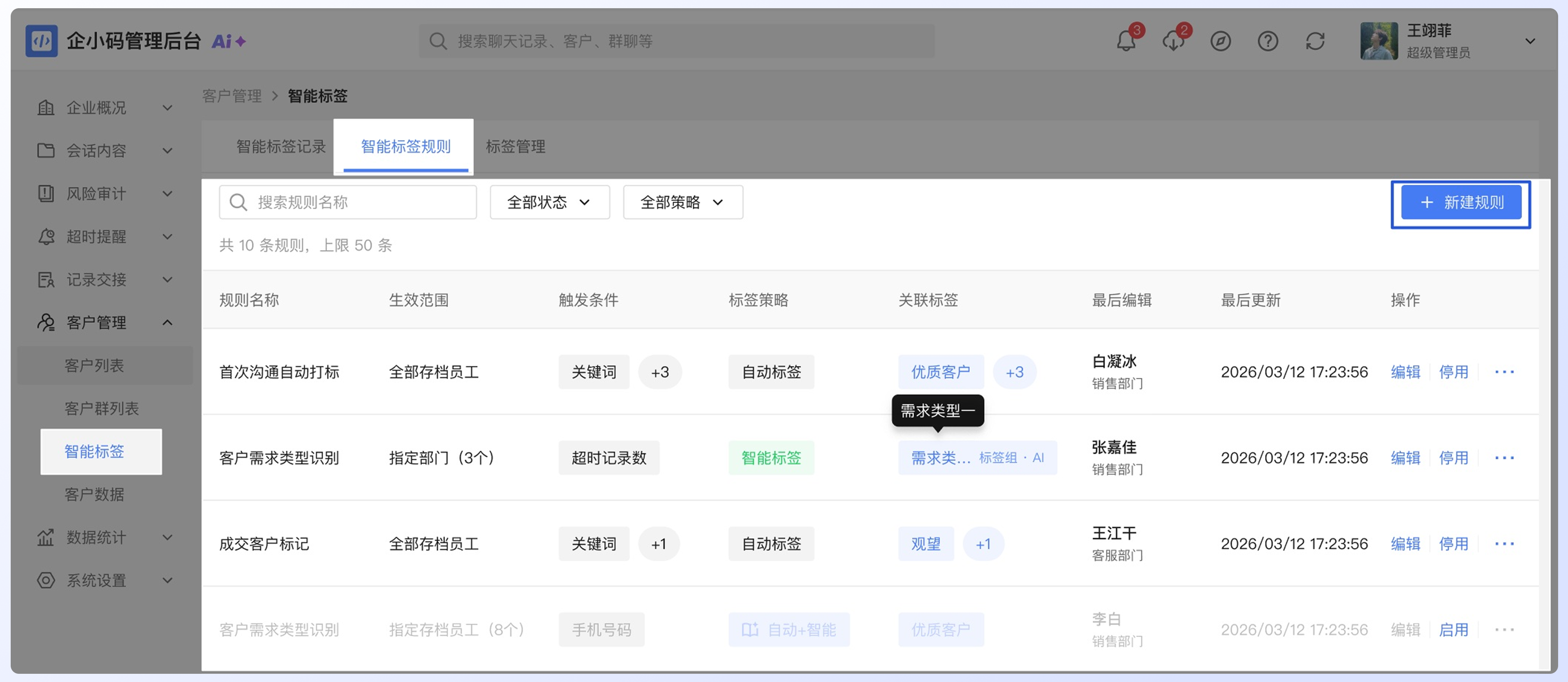The image size is (1568, 682).
Task: Click the 搜索规则名称 search field
Action: 347,202
